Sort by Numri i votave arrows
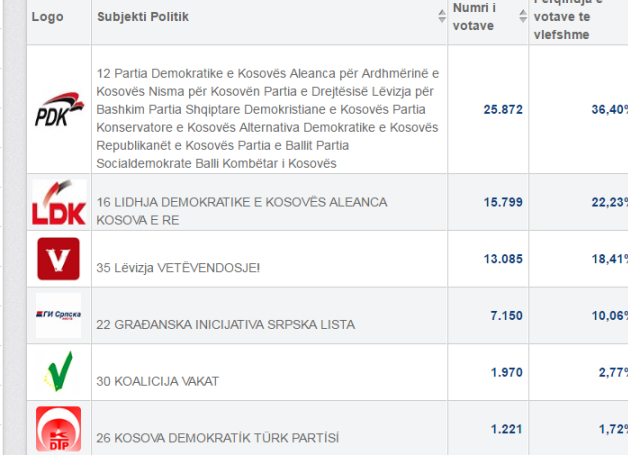This screenshot has width=628, height=455. pyautogui.click(x=523, y=16)
